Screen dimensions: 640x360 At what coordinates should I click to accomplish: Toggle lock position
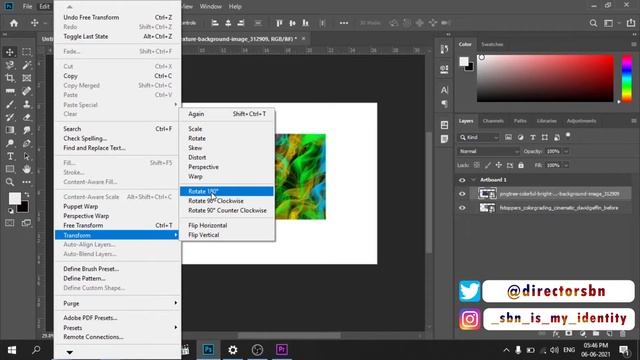point(499,165)
